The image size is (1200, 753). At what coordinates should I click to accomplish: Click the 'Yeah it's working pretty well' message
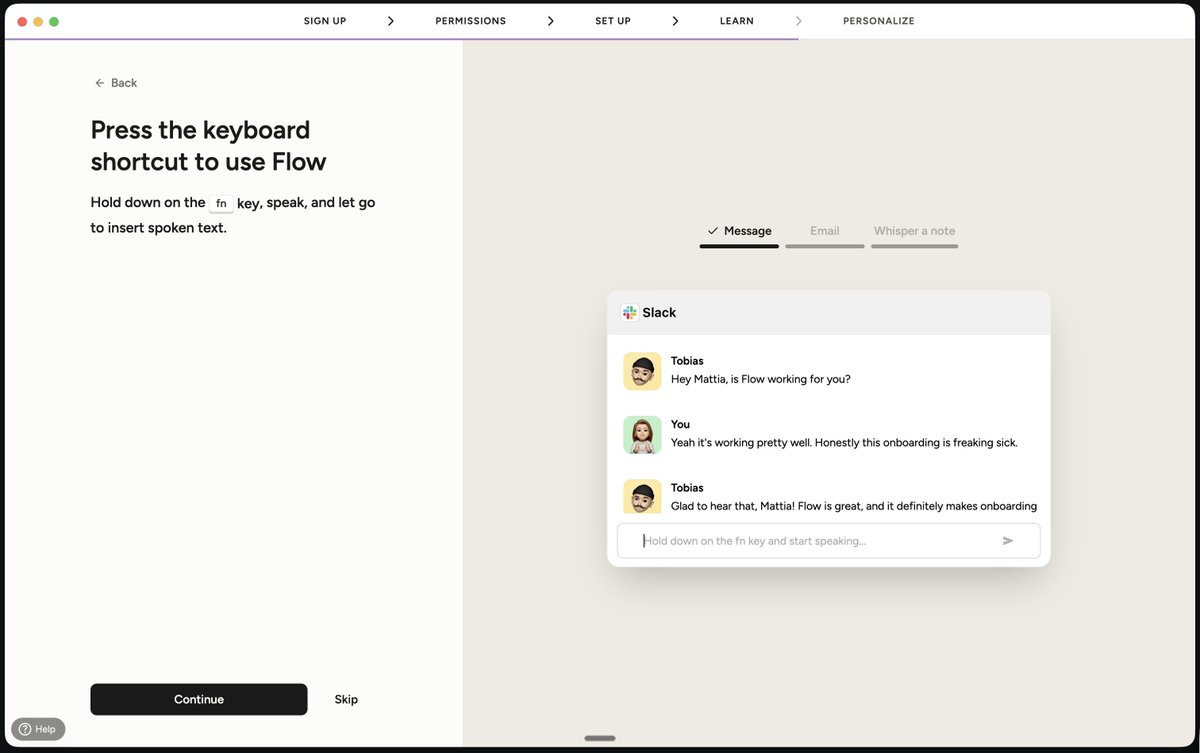pos(844,442)
